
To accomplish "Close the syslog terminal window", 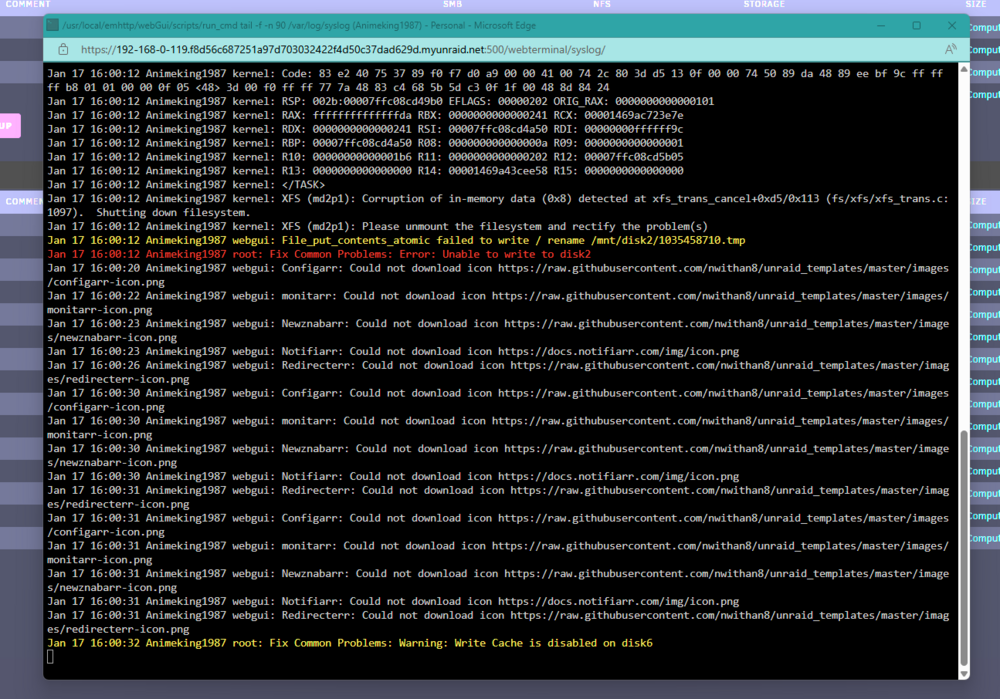I will (x=952, y=26).
